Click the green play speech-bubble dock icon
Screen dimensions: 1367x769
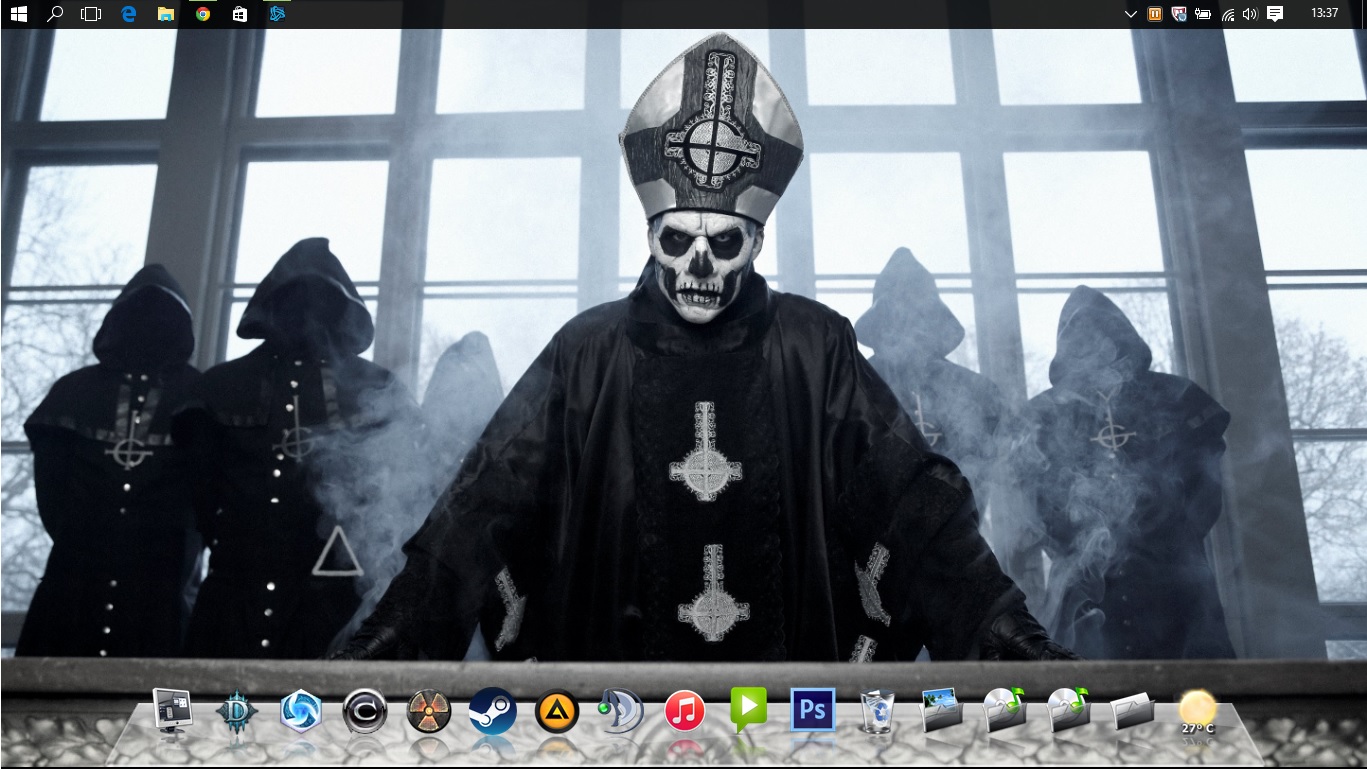pos(748,709)
